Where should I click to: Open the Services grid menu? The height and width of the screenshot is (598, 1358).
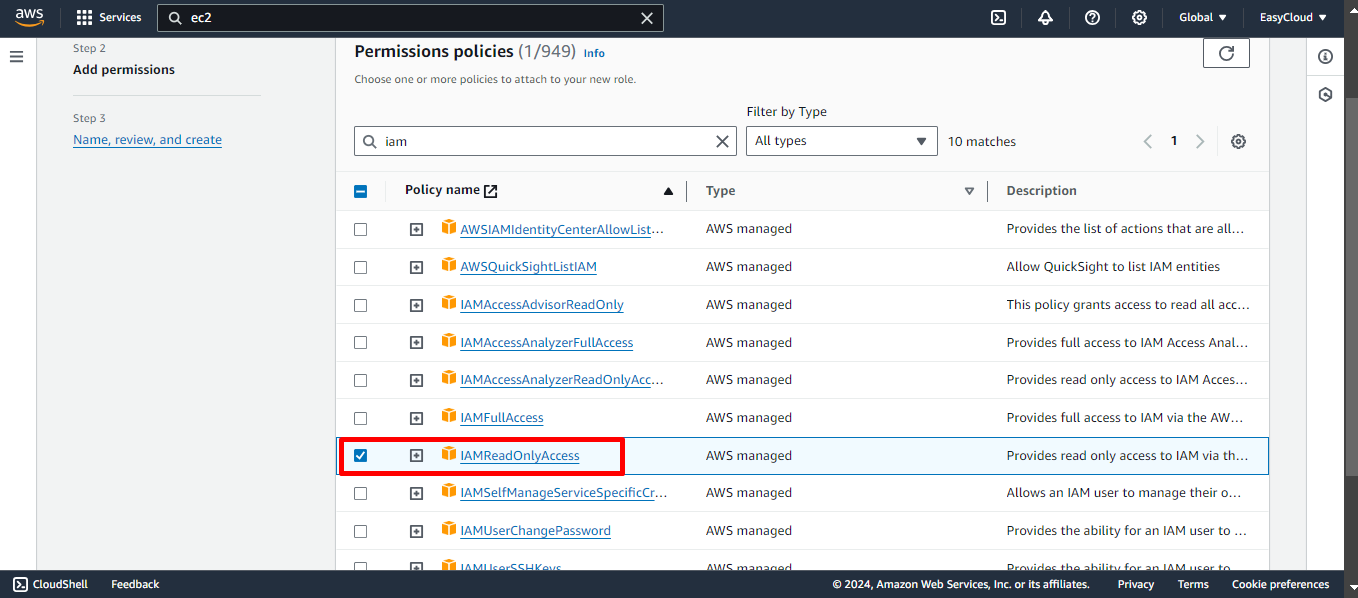click(x=109, y=17)
